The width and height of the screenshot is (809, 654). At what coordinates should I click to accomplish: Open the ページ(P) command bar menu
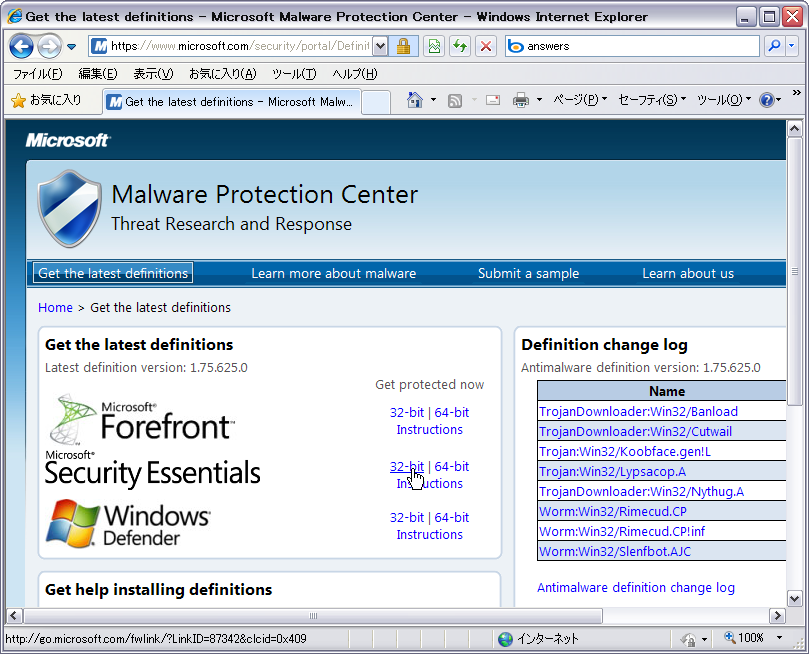click(579, 100)
